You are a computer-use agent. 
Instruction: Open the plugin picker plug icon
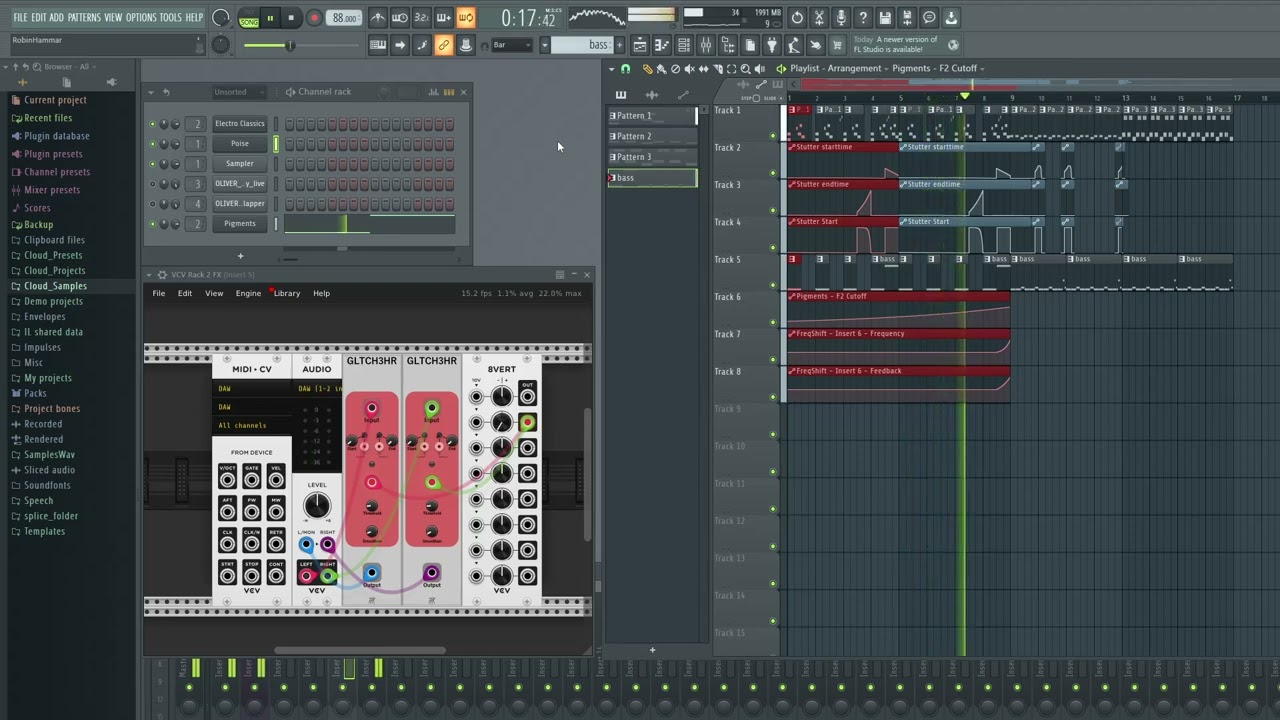click(x=771, y=45)
